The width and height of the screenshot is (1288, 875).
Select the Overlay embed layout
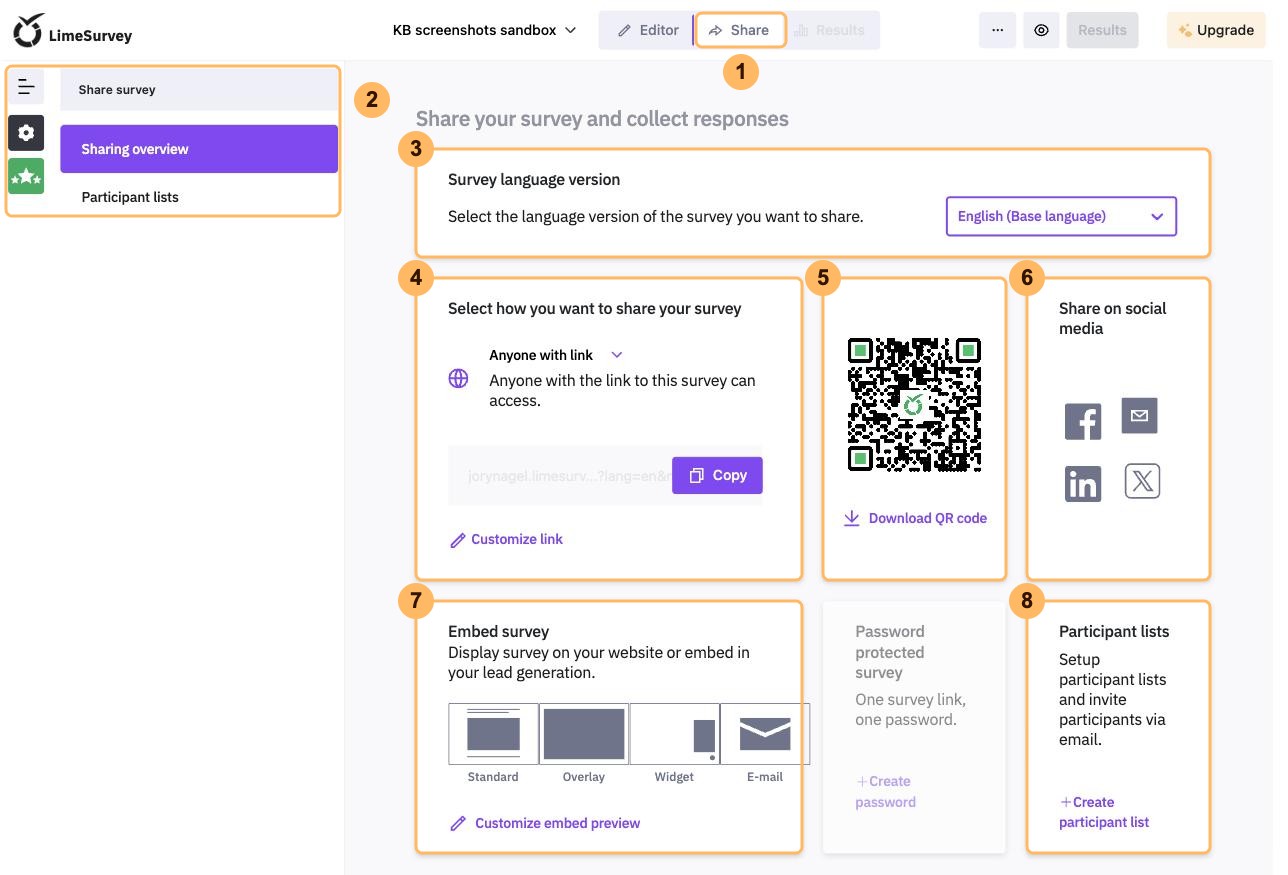[584, 734]
